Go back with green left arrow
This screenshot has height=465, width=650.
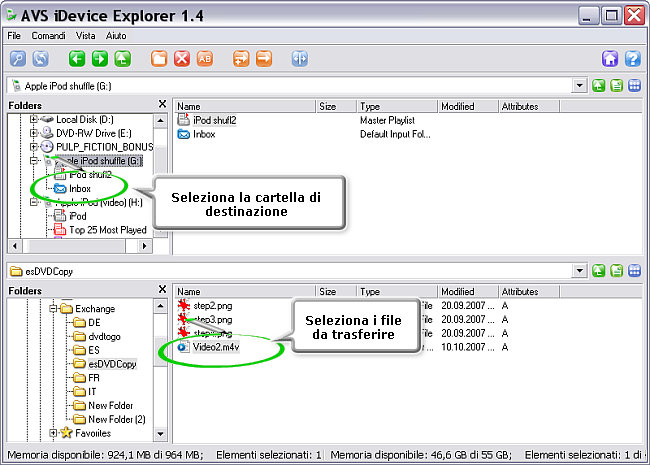[77, 58]
